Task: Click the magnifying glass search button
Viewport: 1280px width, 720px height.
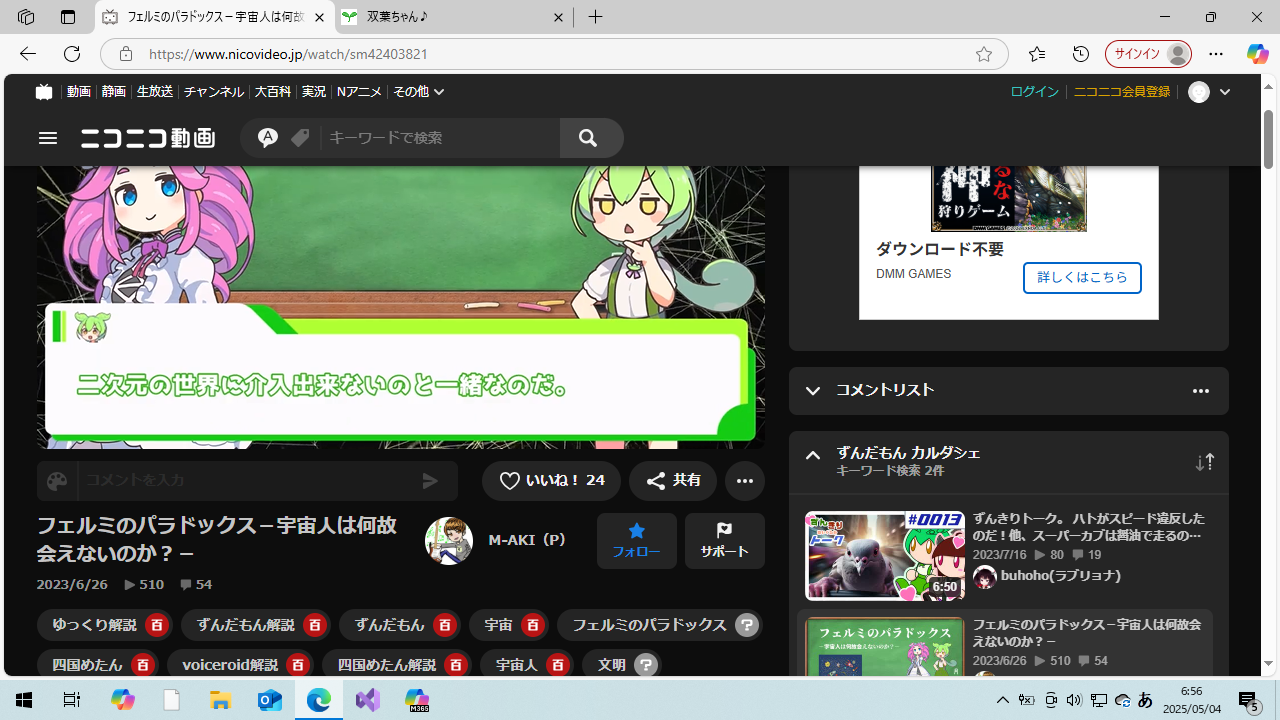Action: pyautogui.click(x=588, y=138)
